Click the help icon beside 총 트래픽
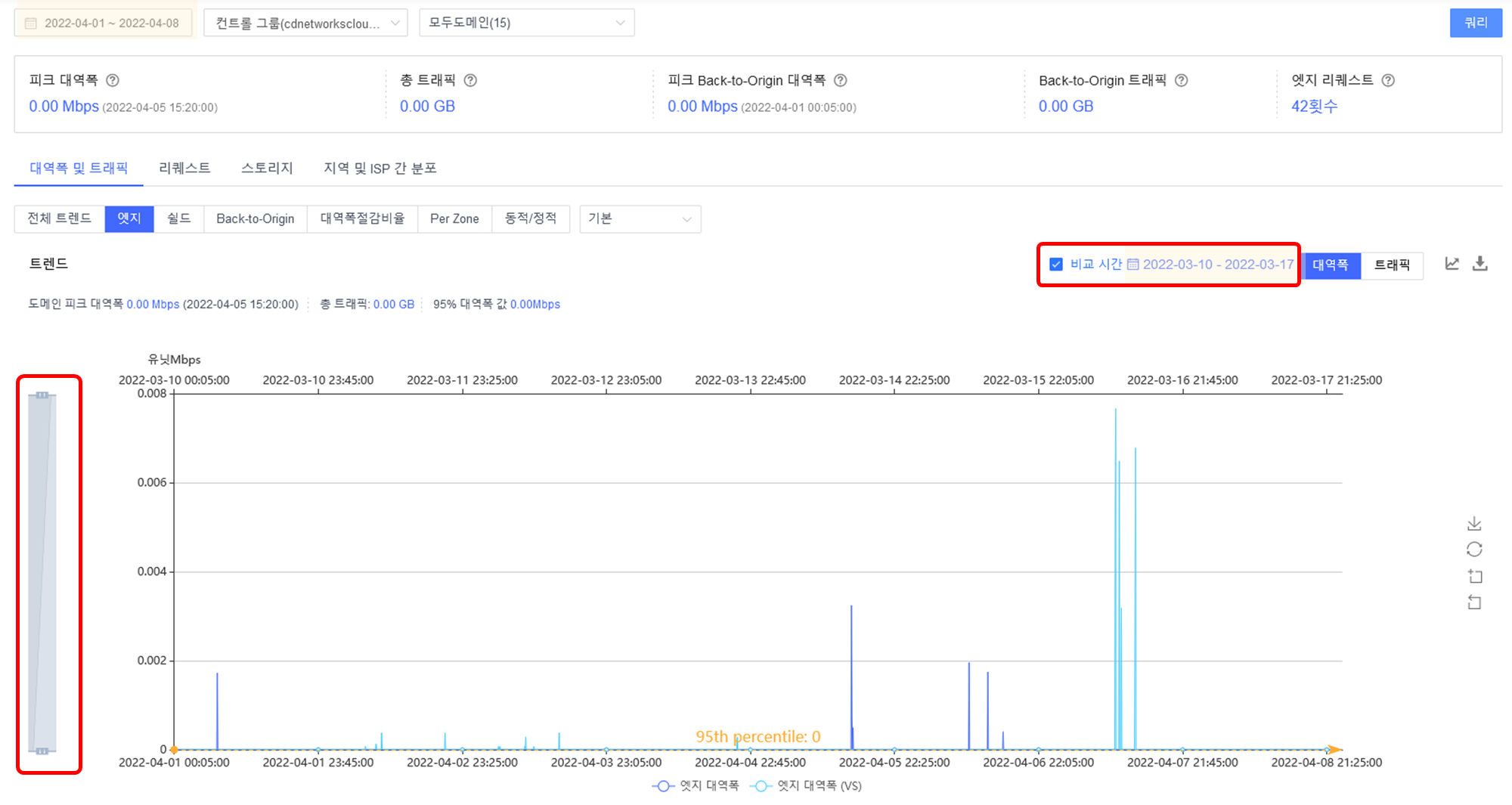 coord(470,80)
